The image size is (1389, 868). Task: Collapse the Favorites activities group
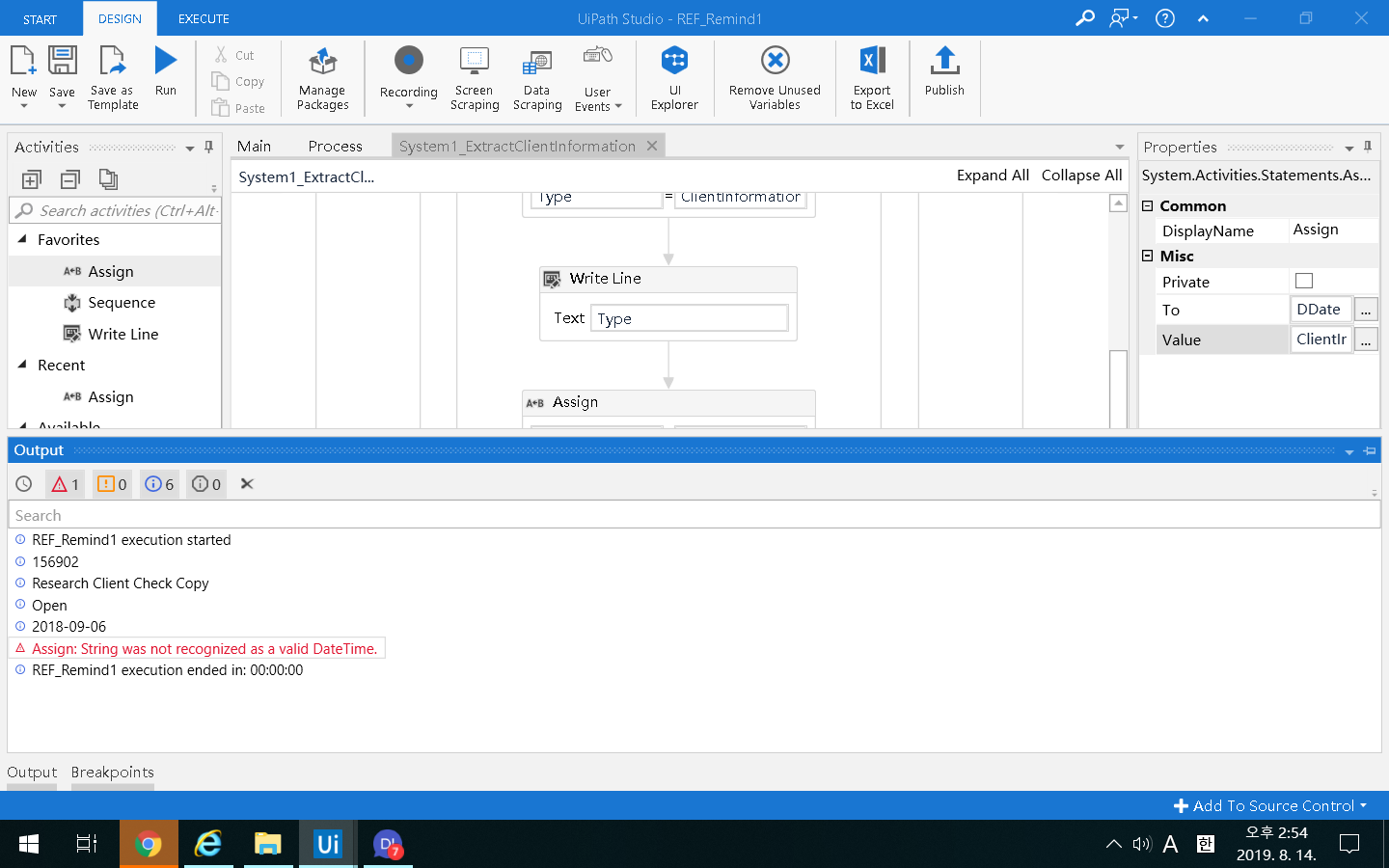tap(22, 239)
